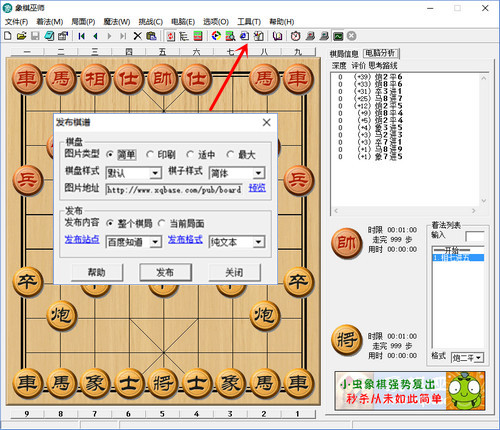Click the 发布 button in the dialog
Image resolution: width=500 pixels, height=430 pixels.
pos(165,272)
